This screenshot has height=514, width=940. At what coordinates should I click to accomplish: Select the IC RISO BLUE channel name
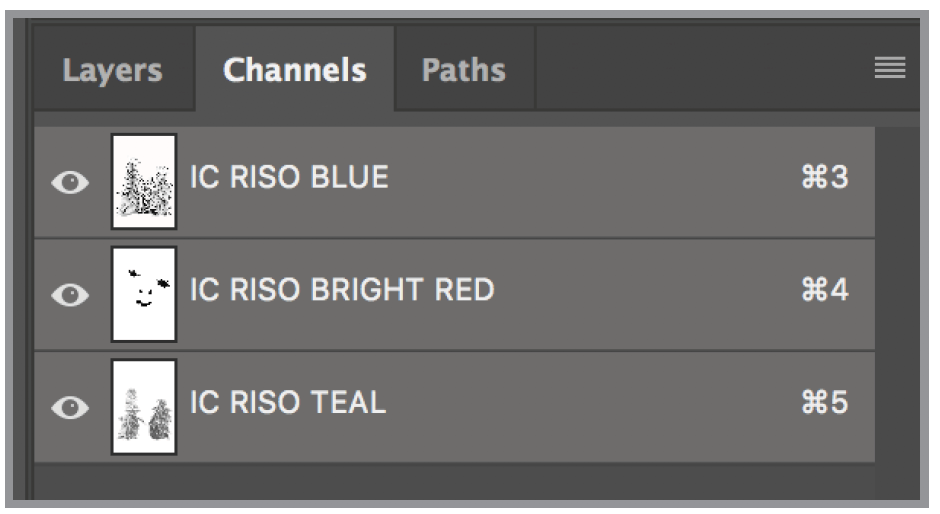[289, 178]
